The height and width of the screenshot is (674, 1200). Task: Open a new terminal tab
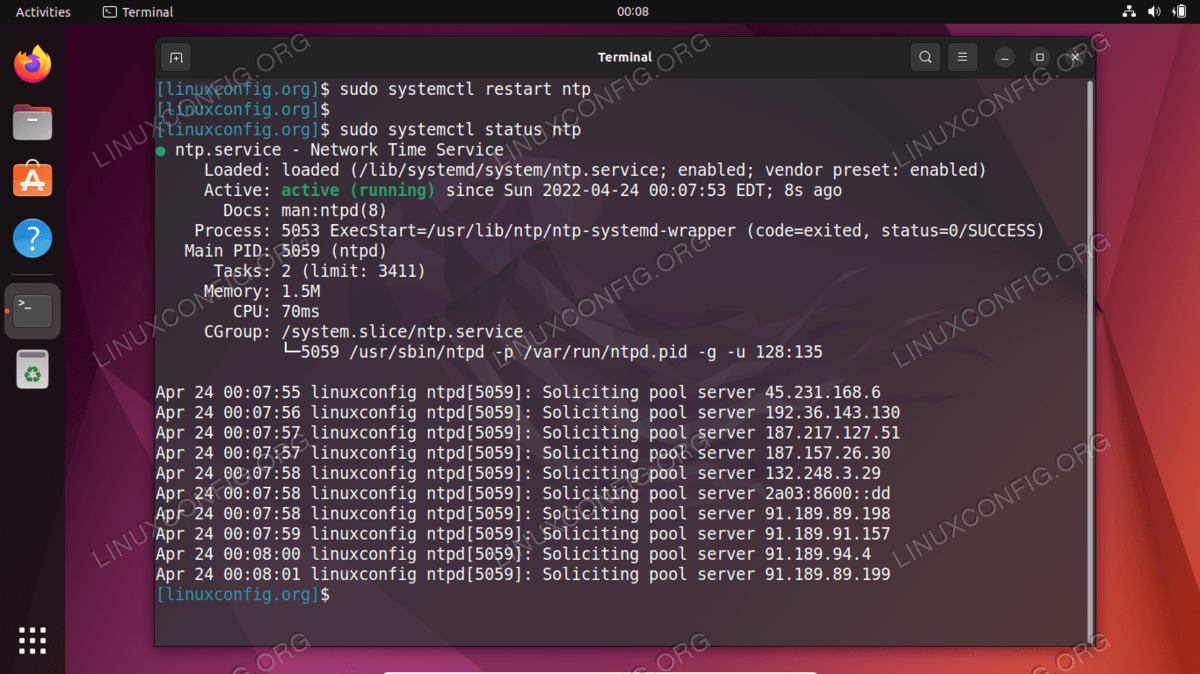coord(175,57)
